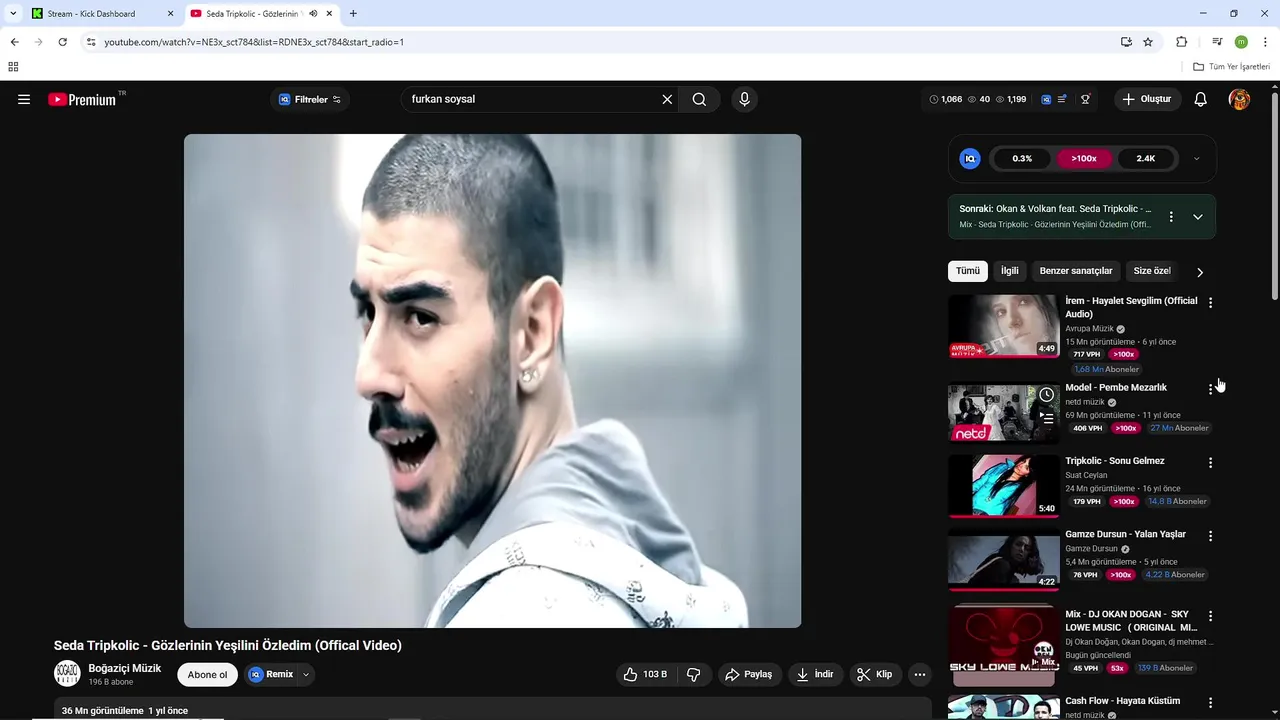1280x720 pixels.
Task: Open options menu for İrem - Hayalet Sevgilim
Action: coord(1210,302)
